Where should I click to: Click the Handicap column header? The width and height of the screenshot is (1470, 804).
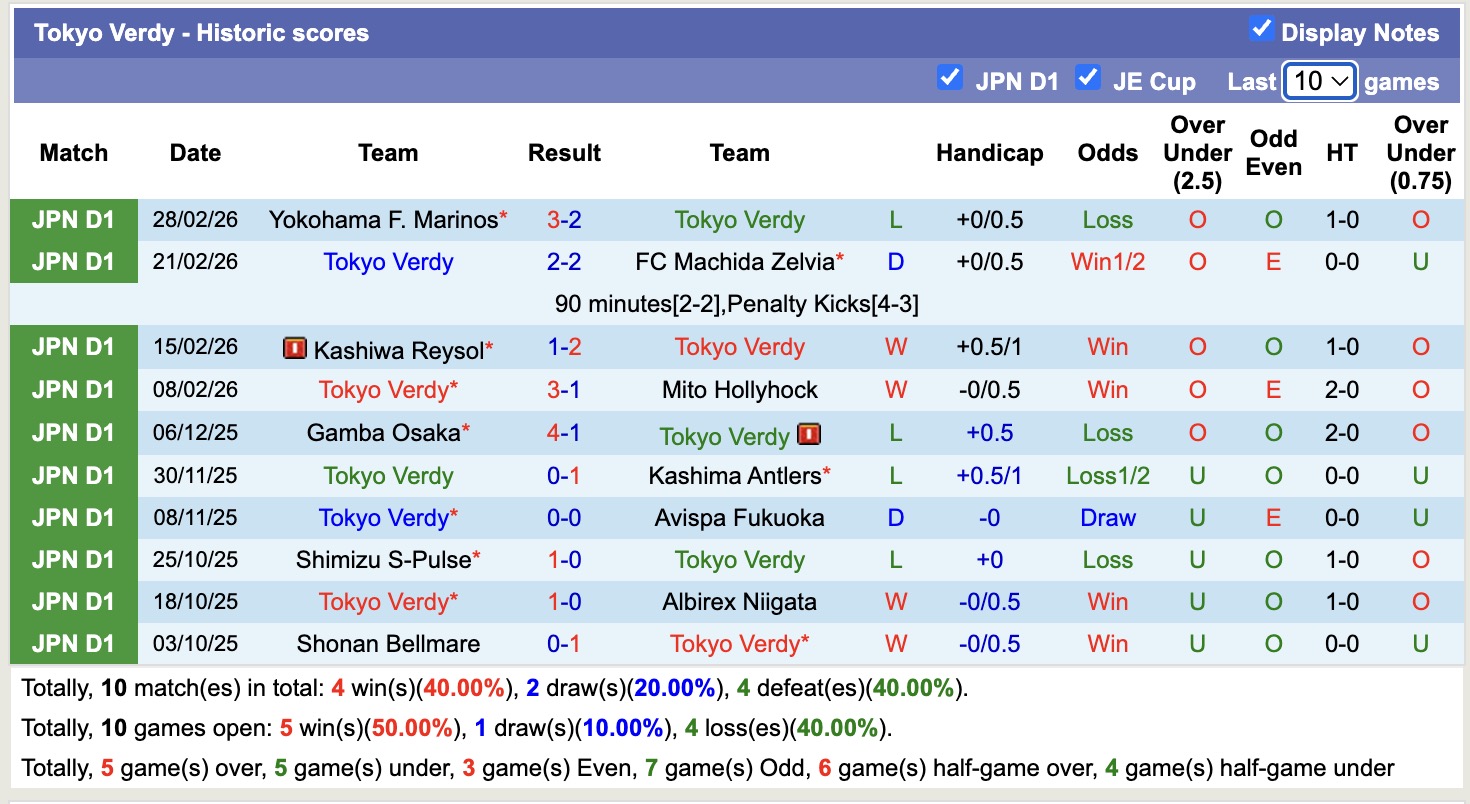click(x=990, y=153)
